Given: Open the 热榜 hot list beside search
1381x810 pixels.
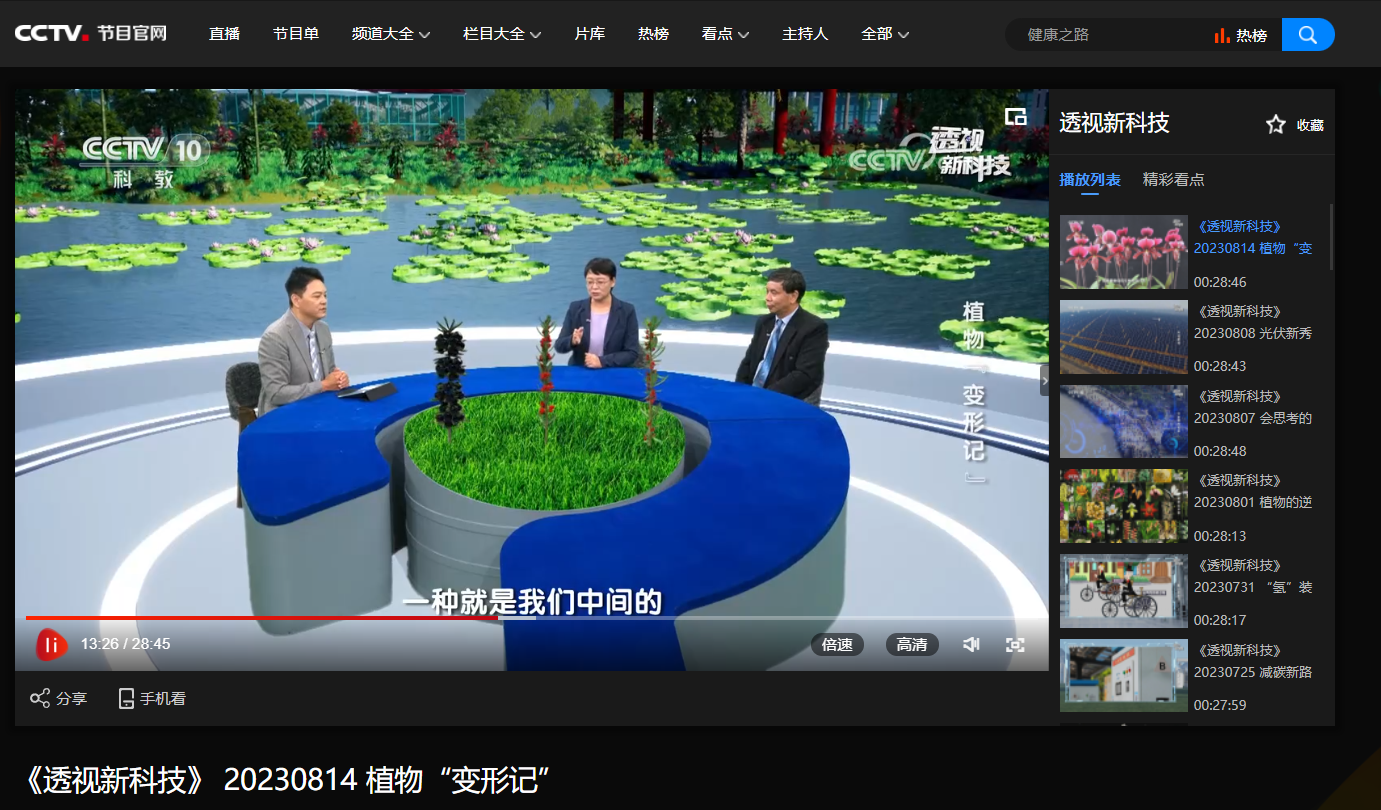Looking at the screenshot, I should (x=1241, y=35).
